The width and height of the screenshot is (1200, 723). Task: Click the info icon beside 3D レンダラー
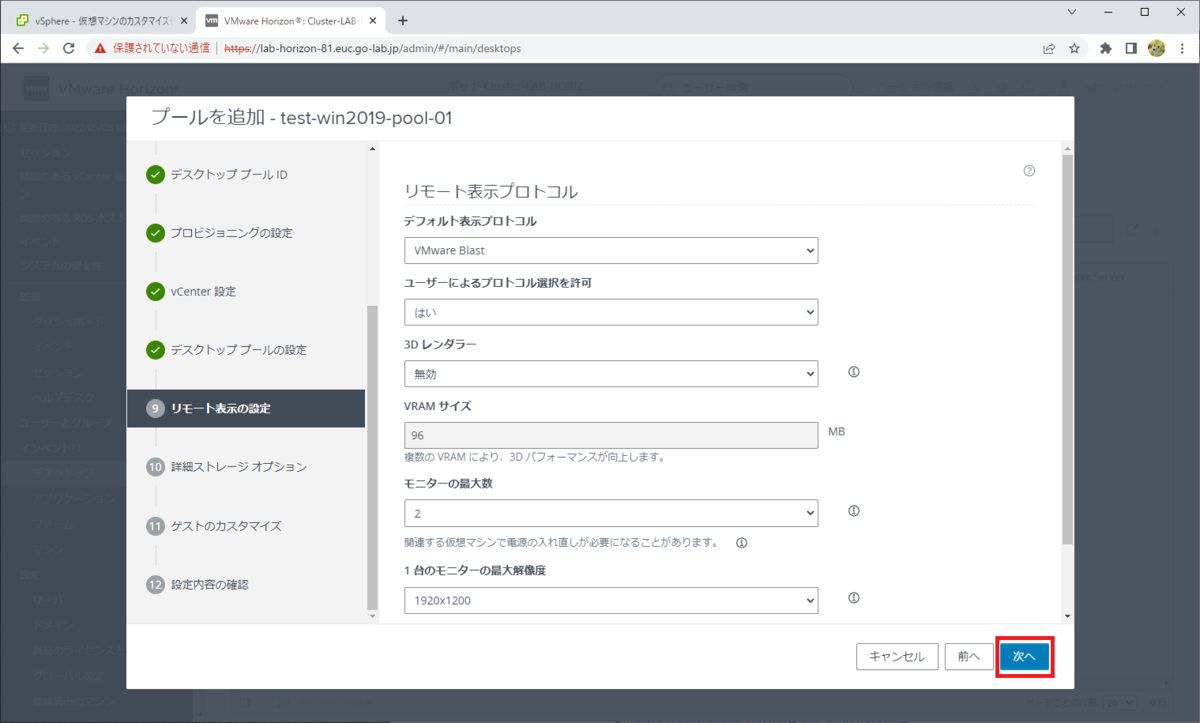(854, 372)
